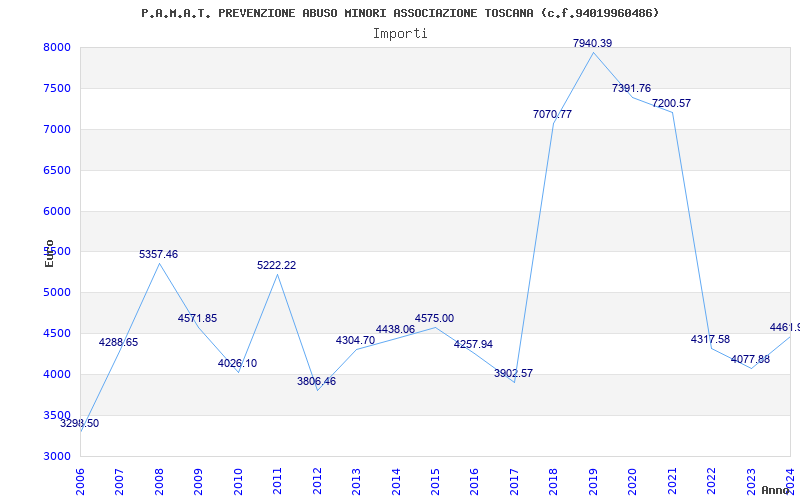Select the 7200.57 data label
The height and width of the screenshot is (500, 800).
(x=671, y=104)
